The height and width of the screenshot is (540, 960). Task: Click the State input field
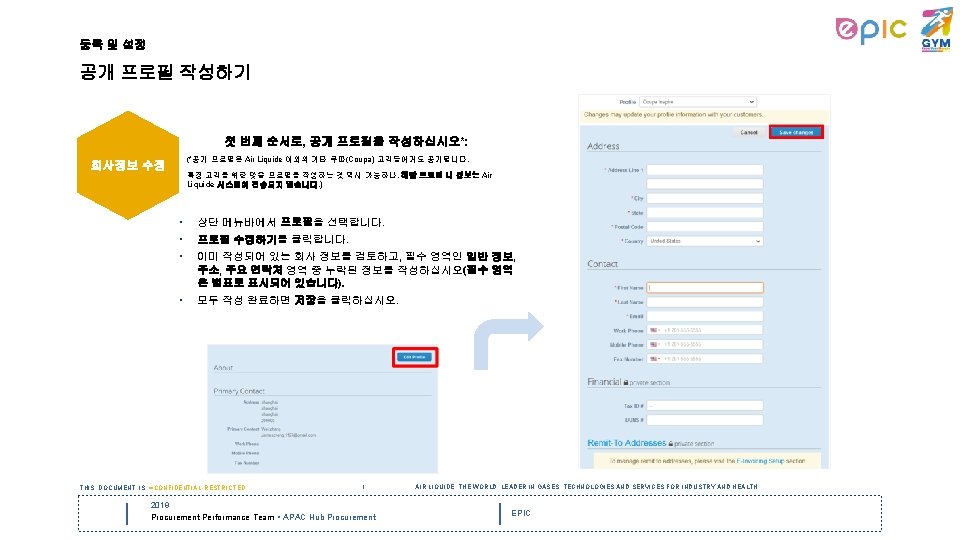[x=705, y=212]
